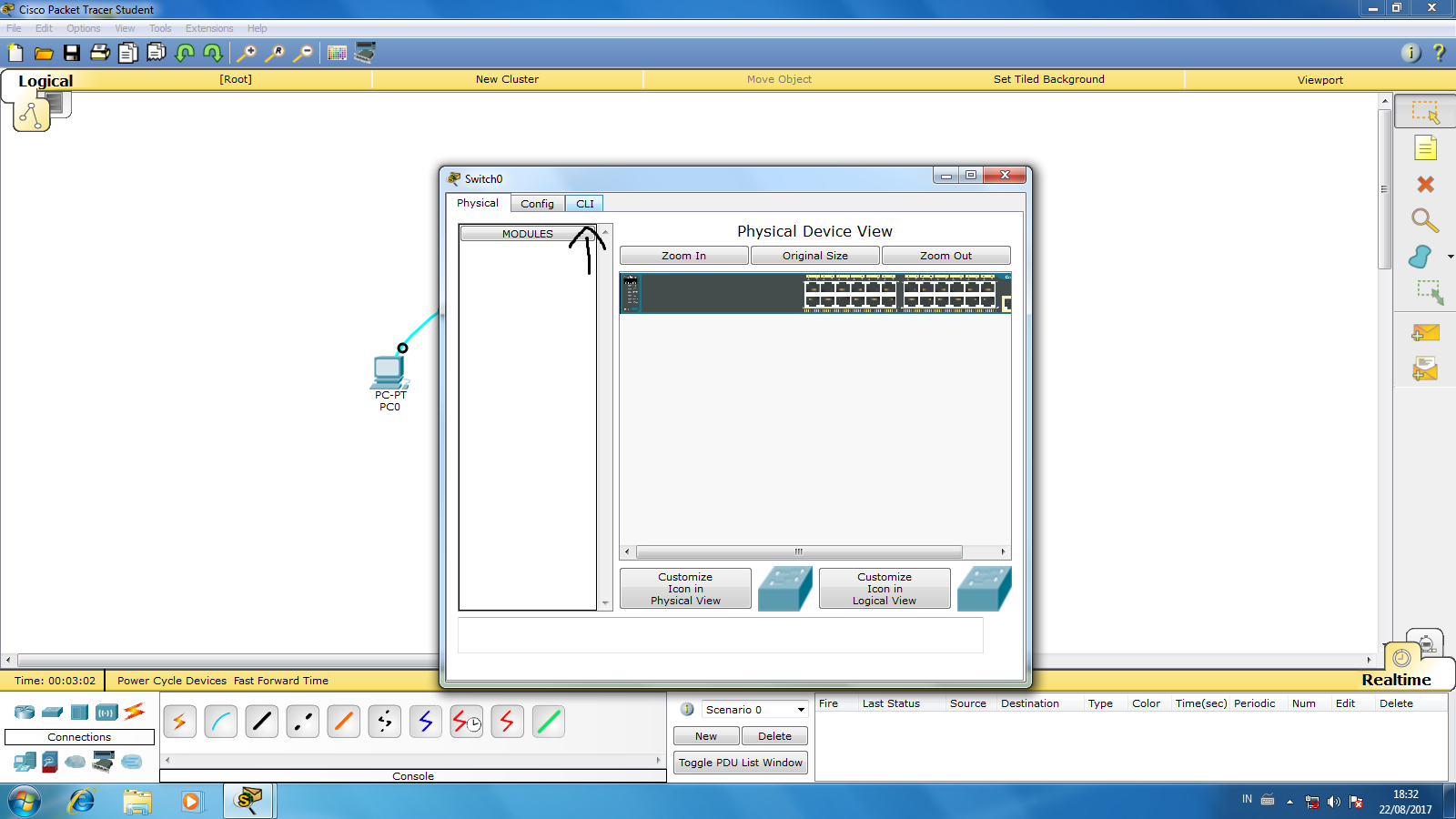Image resolution: width=1456 pixels, height=819 pixels.
Task: Open the IN language selector in system tray
Action: point(1246,799)
